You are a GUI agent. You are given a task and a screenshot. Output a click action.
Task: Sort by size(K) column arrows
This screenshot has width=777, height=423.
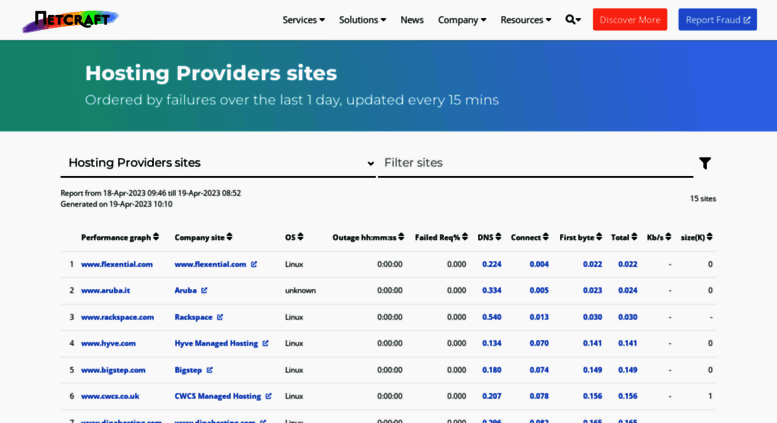(710, 237)
